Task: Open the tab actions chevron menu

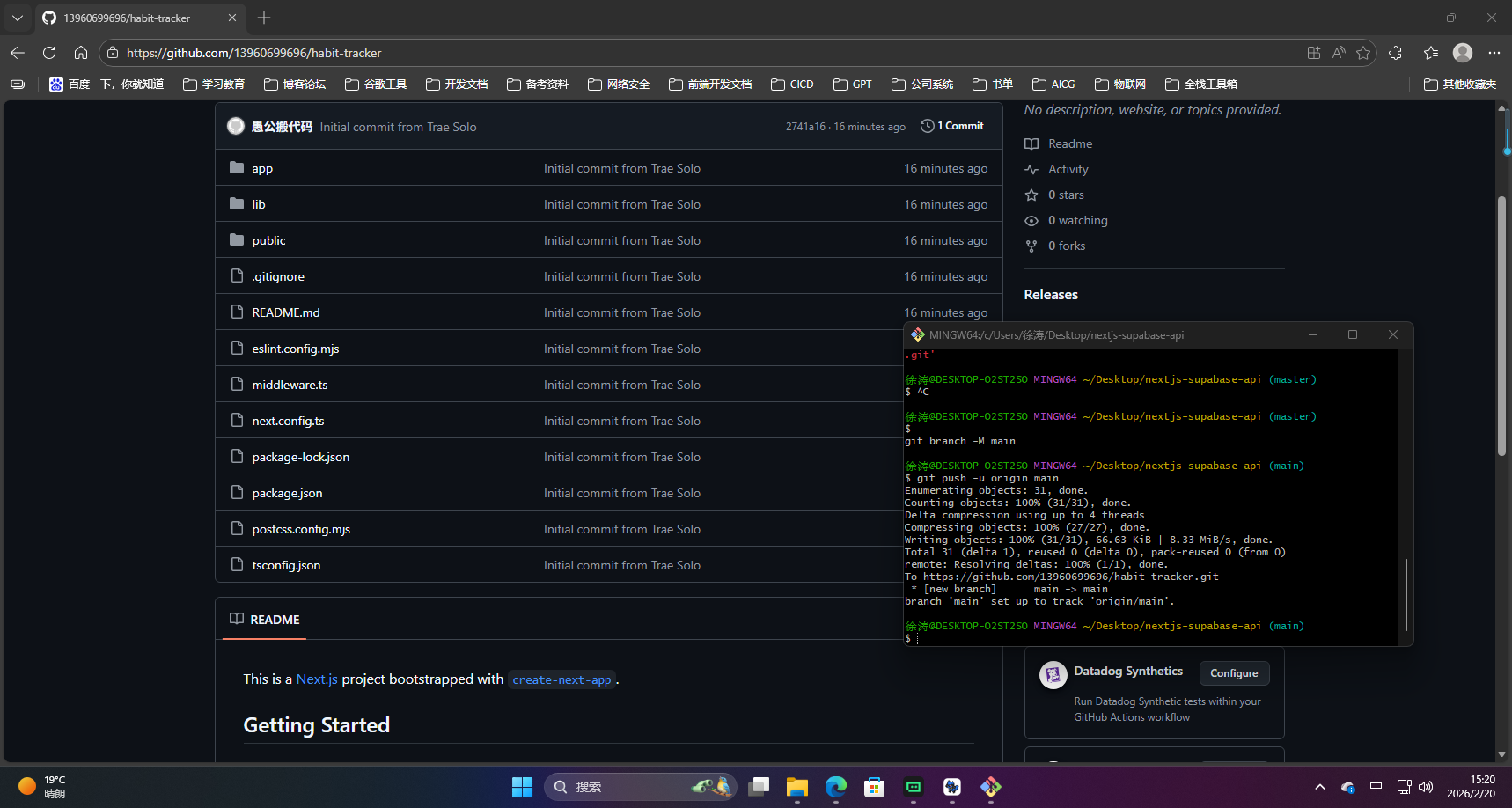Action: (x=18, y=18)
